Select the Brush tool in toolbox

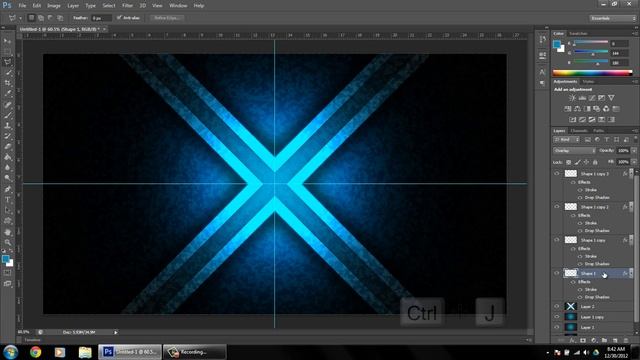[7, 115]
